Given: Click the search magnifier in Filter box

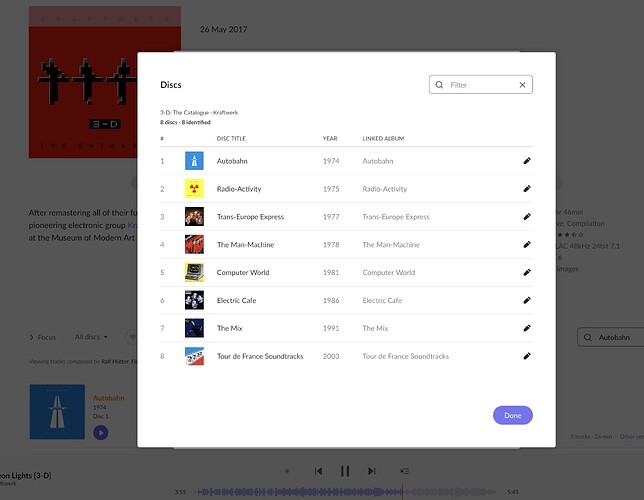Looking at the screenshot, I should click(x=439, y=85).
